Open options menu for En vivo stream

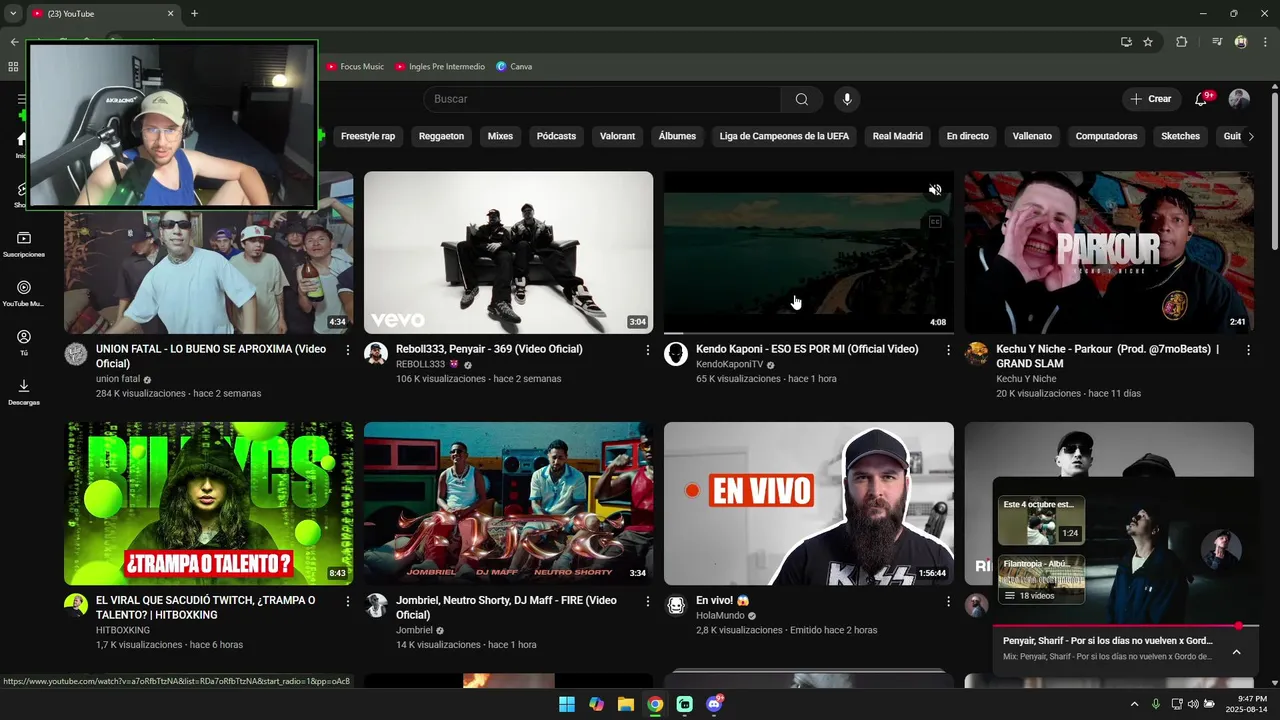point(948,601)
